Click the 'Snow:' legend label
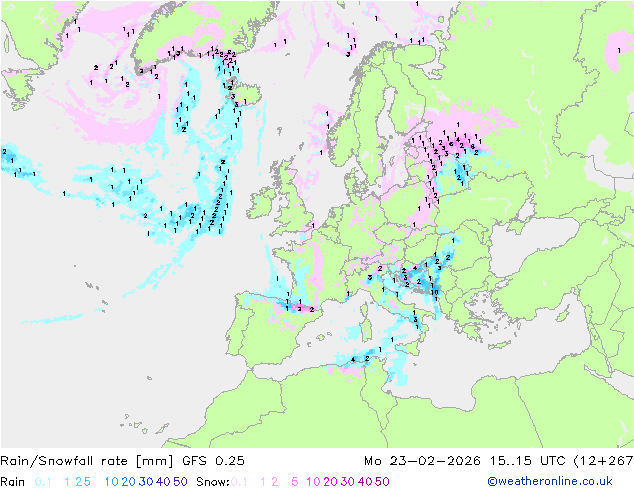This screenshot has height=490, width=634. click(x=213, y=482)
